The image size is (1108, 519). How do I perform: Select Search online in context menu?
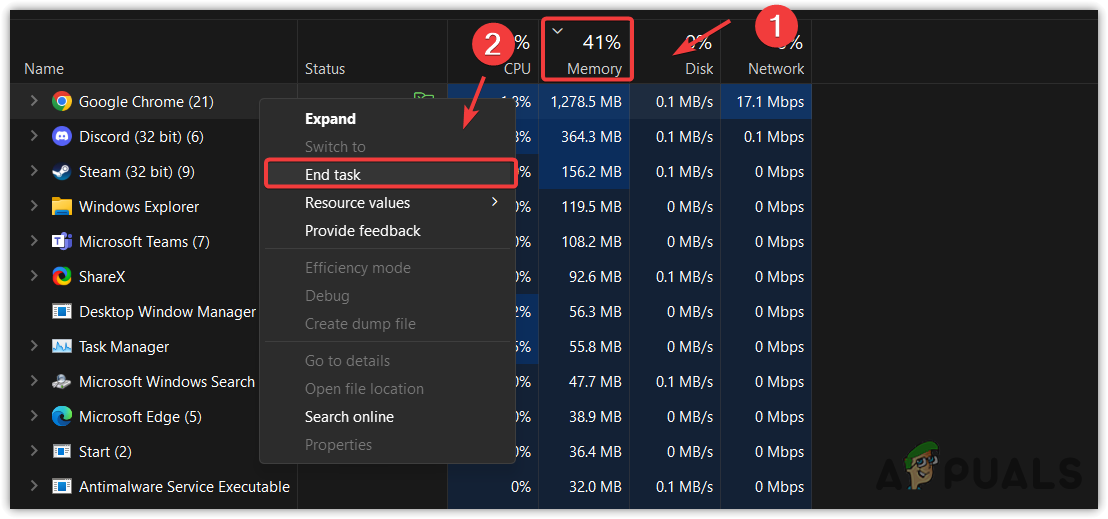(x=349, y=417)
